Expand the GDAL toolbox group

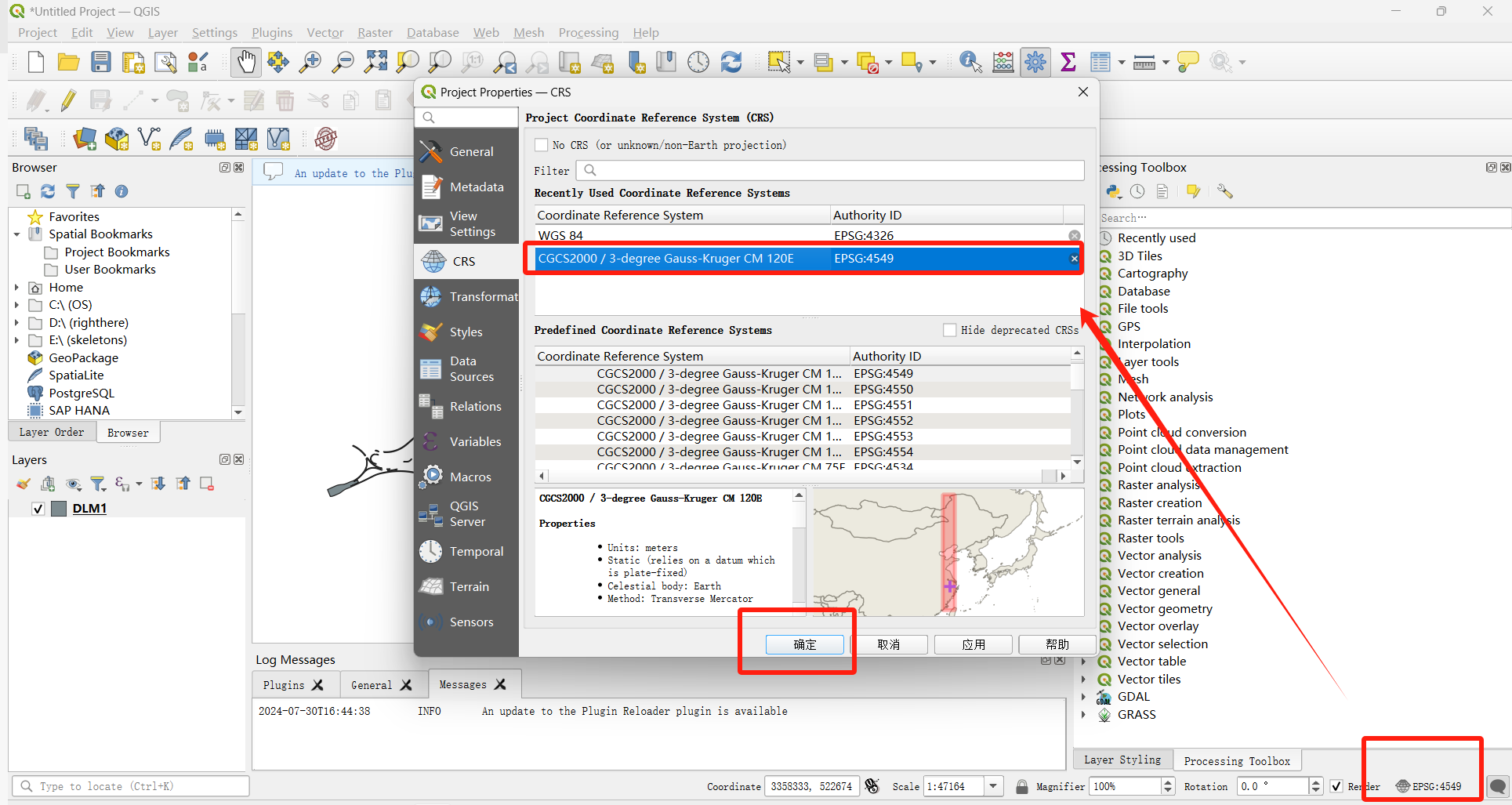(x=1083, y=697)
